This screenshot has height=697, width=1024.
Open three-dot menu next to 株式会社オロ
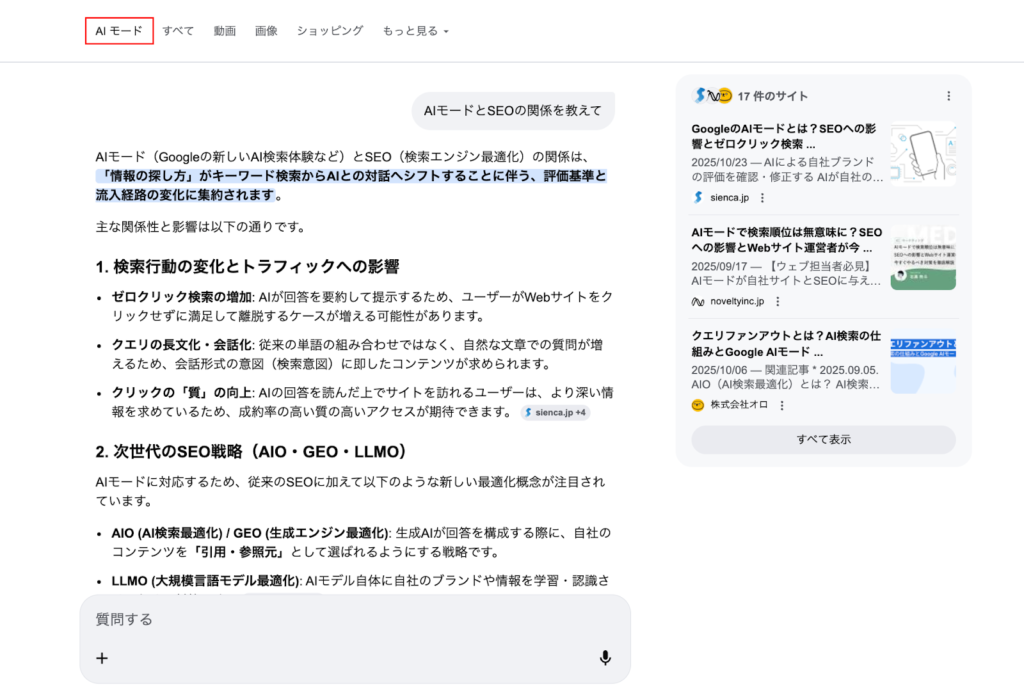tap(782, 405)
